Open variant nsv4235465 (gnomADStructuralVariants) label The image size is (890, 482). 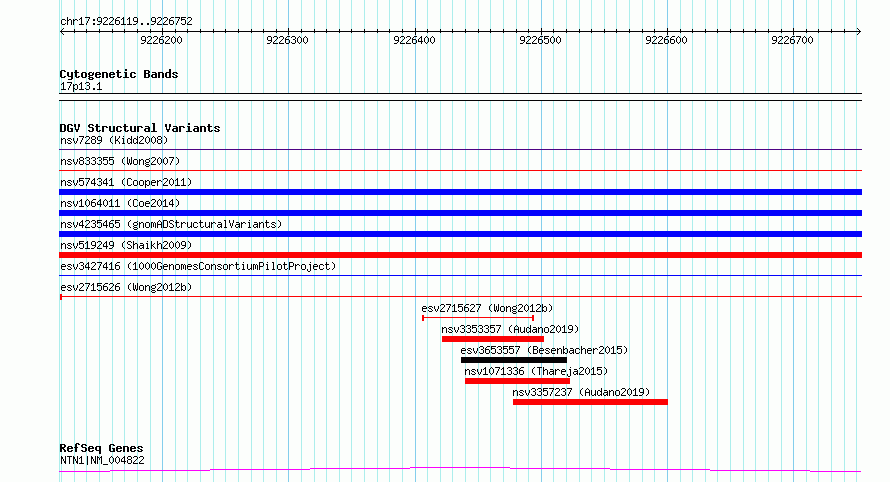click(x=171, y=224)
